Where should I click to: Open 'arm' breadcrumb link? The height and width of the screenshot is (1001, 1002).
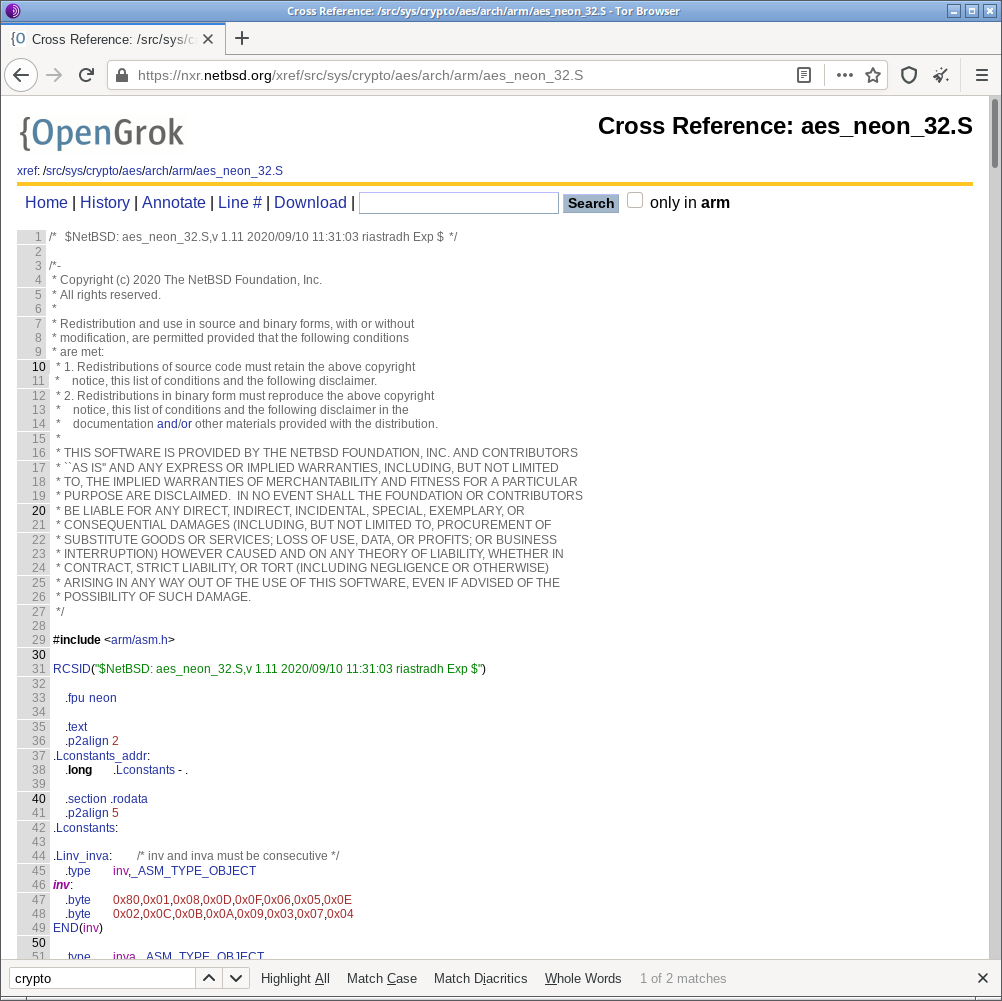click(x=182, y=171)
